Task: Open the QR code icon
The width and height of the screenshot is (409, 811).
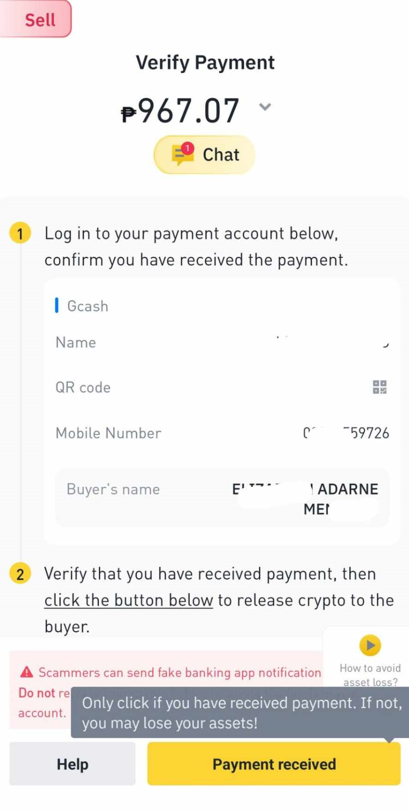Action: pos(380,387)
